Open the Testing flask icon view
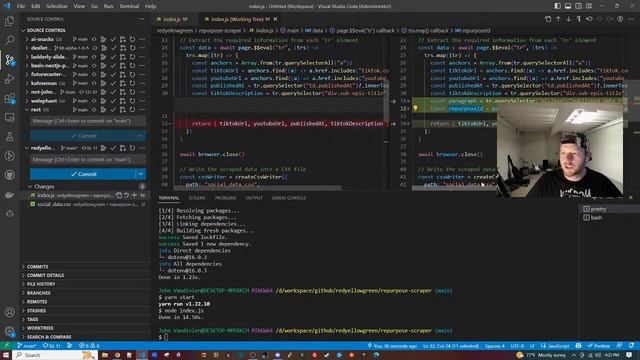Viewport: 640px width, 360px height. (9, 137)
